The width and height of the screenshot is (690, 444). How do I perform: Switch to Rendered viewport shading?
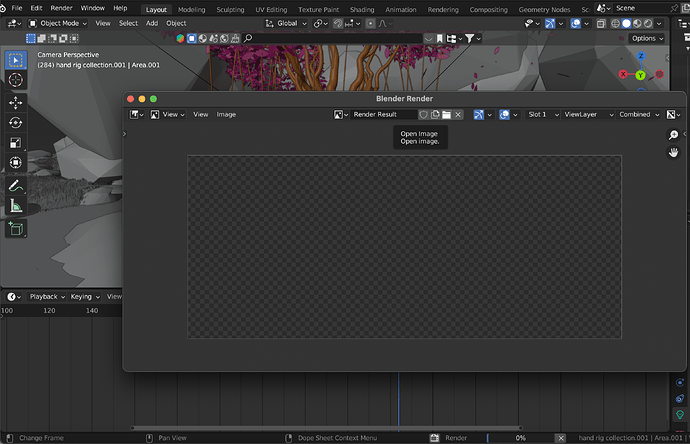pyautogui.click(x=648, y=23)
